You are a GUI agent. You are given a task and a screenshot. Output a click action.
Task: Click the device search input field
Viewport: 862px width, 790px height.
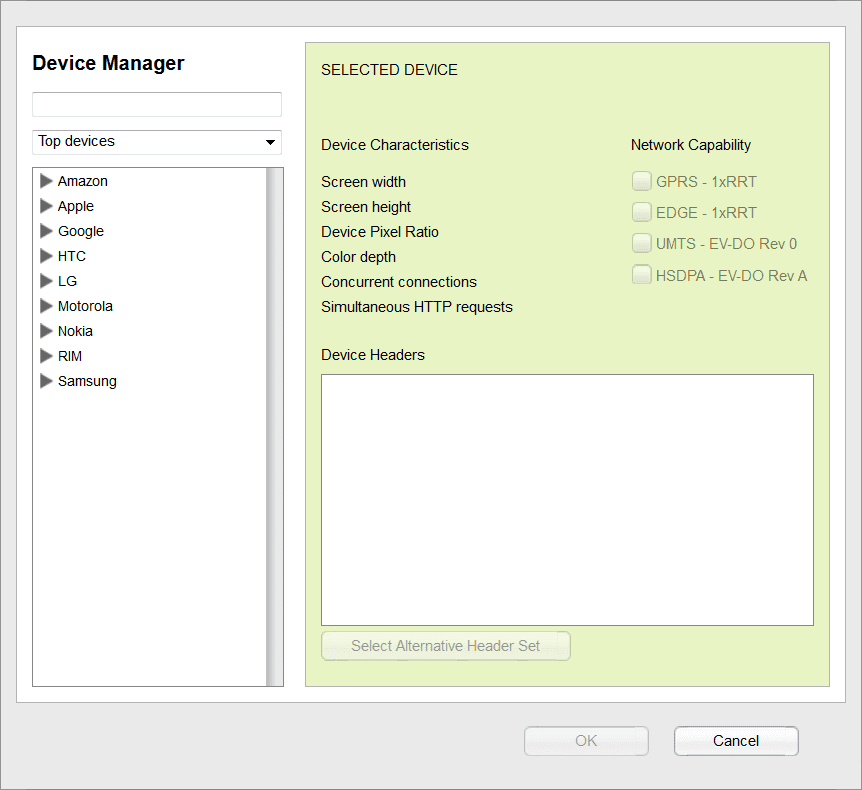pyautogui.click(x=157, y=104)
